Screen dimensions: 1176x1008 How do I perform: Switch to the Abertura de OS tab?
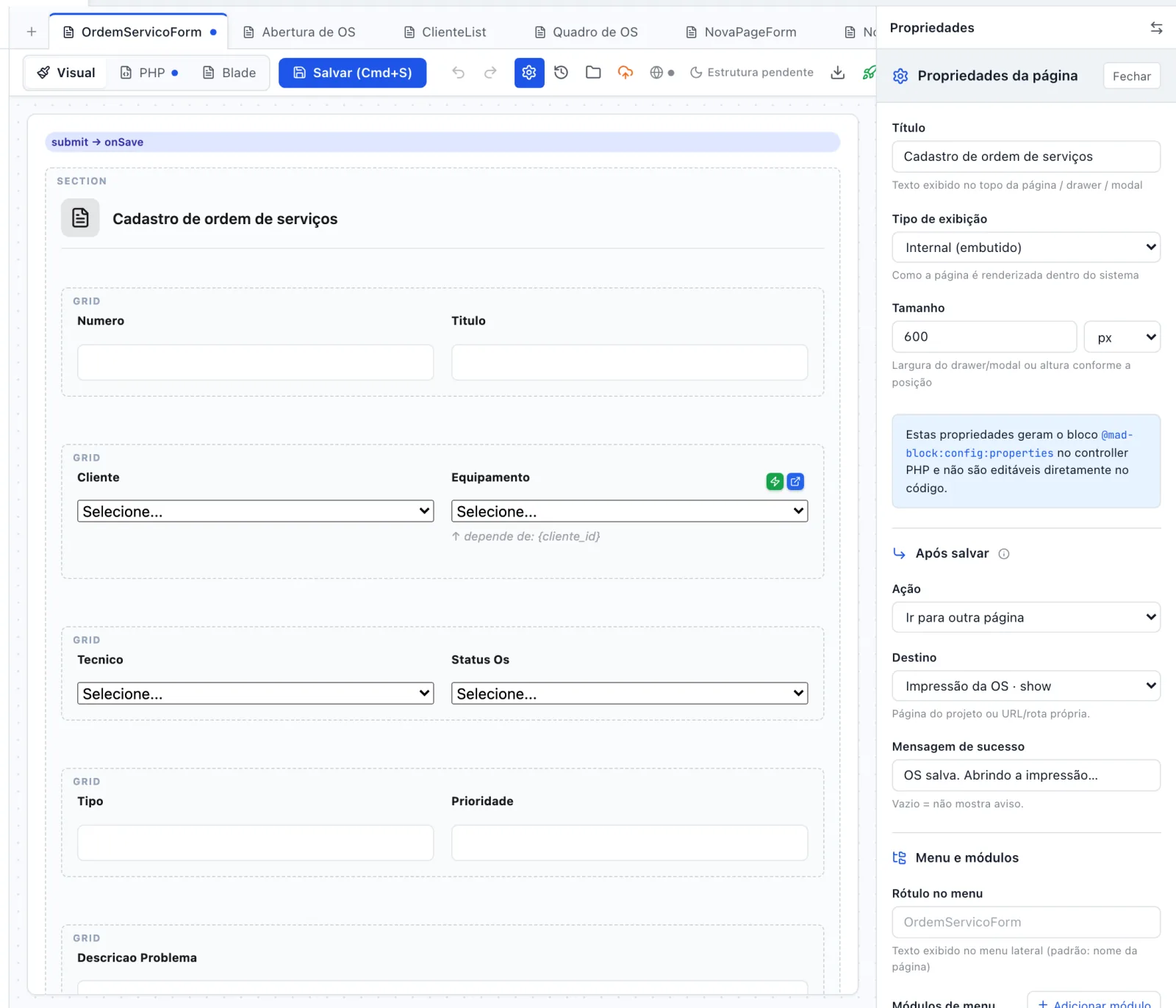tap(300, 32)
